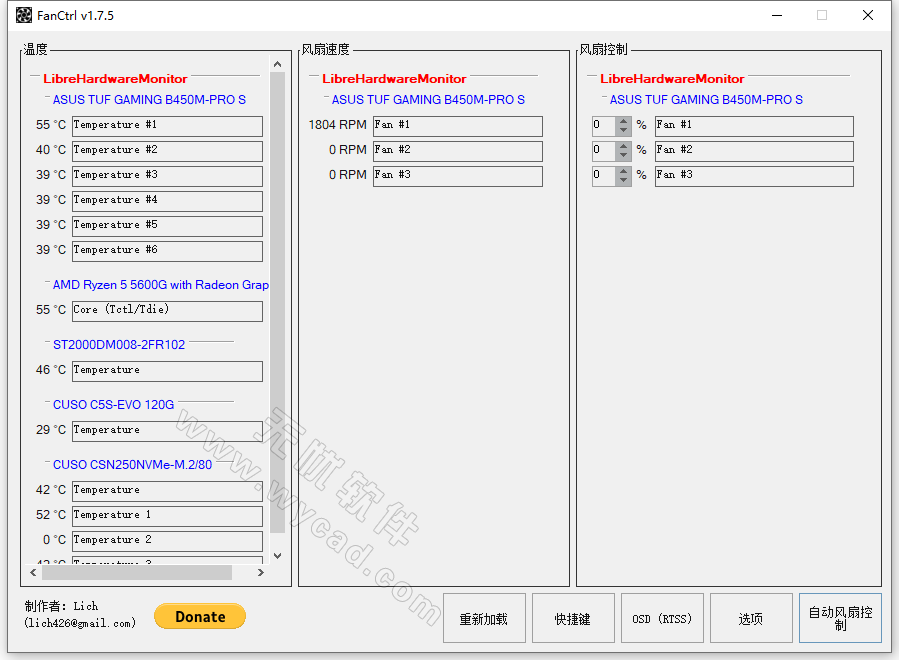Open the 选项 options window
The height and width of the screenshot is (660, 899).
tap(751, 619)
